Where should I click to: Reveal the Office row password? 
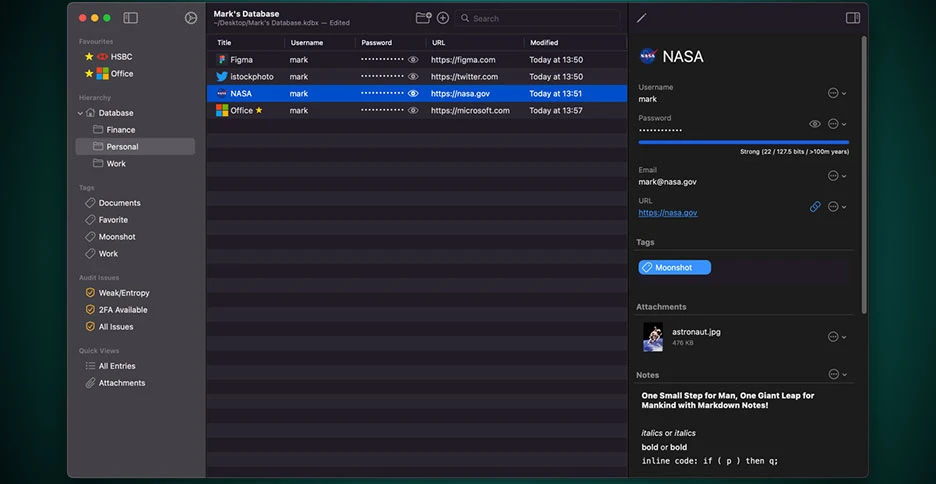click(413, 110)
